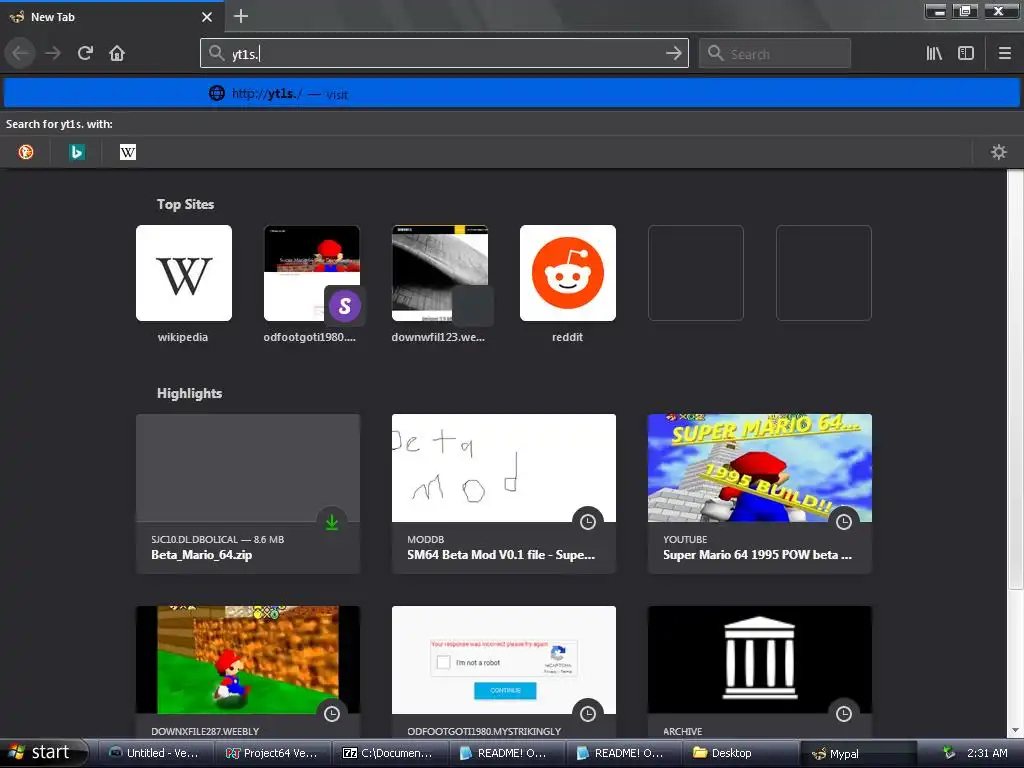Click history clock icon on Archive card
The height and width of the screenshot is (768, 1024).
(x=844, y=714)
